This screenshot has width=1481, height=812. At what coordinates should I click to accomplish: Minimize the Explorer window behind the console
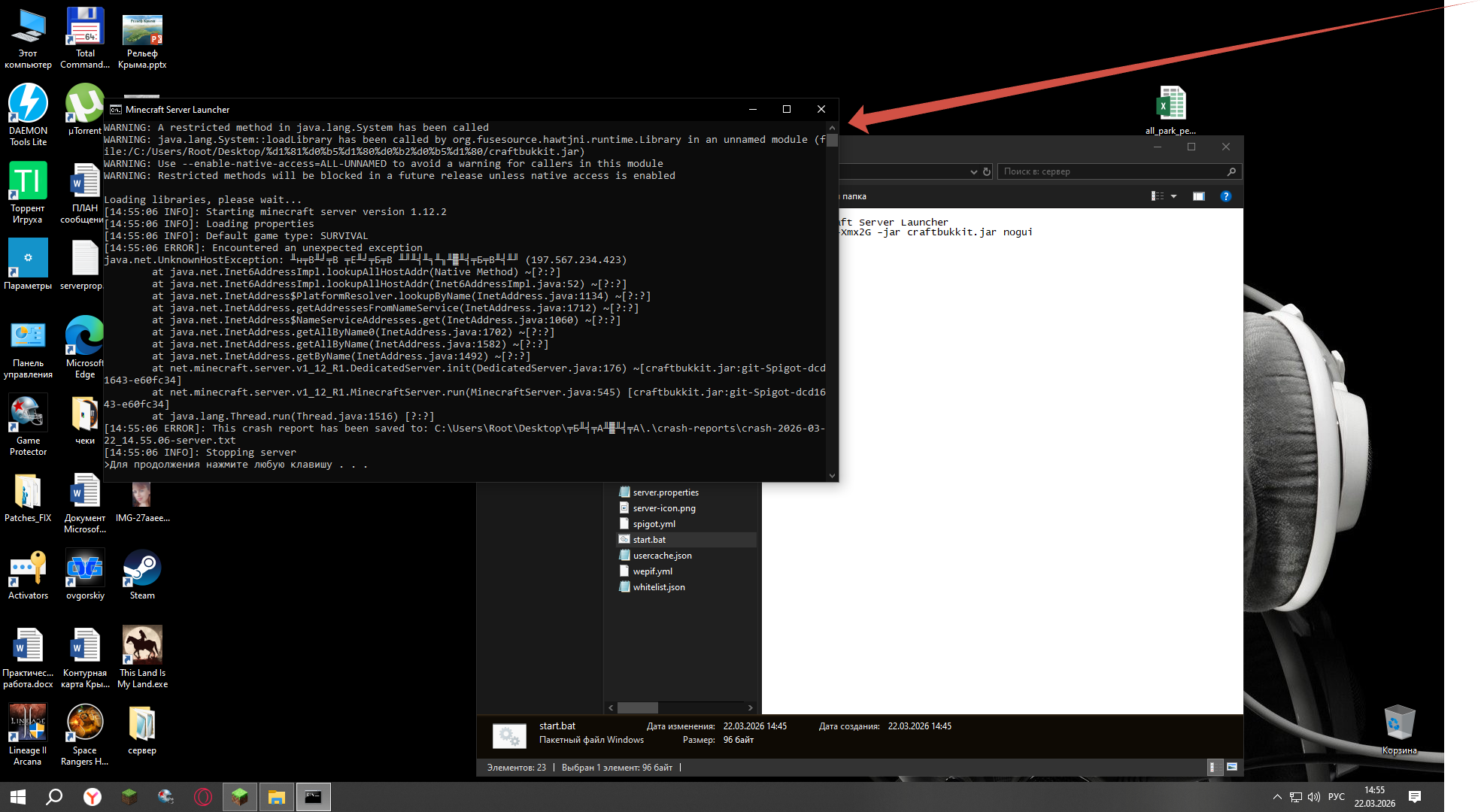click(1158, 147)
